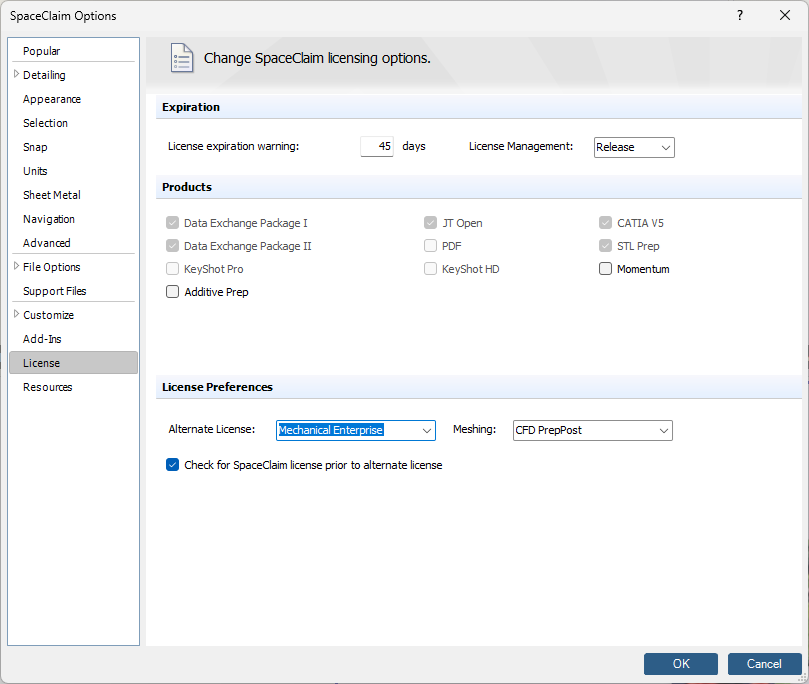Switch to the Add-Ins options page
This screenshot has height=684, width=809.
42,339
